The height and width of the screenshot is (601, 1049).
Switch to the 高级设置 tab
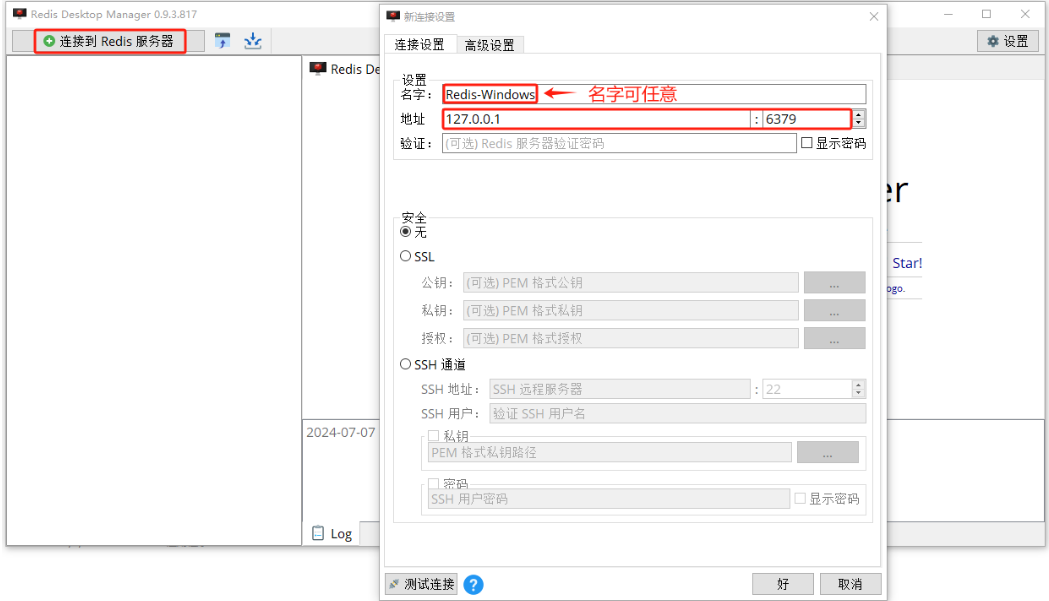pos(490,46)
